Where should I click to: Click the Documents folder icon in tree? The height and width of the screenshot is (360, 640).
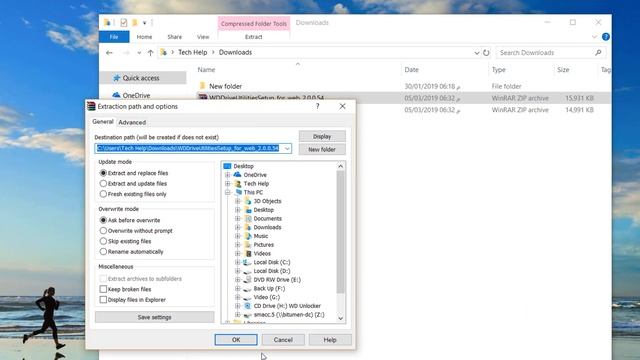pos(248,218)
